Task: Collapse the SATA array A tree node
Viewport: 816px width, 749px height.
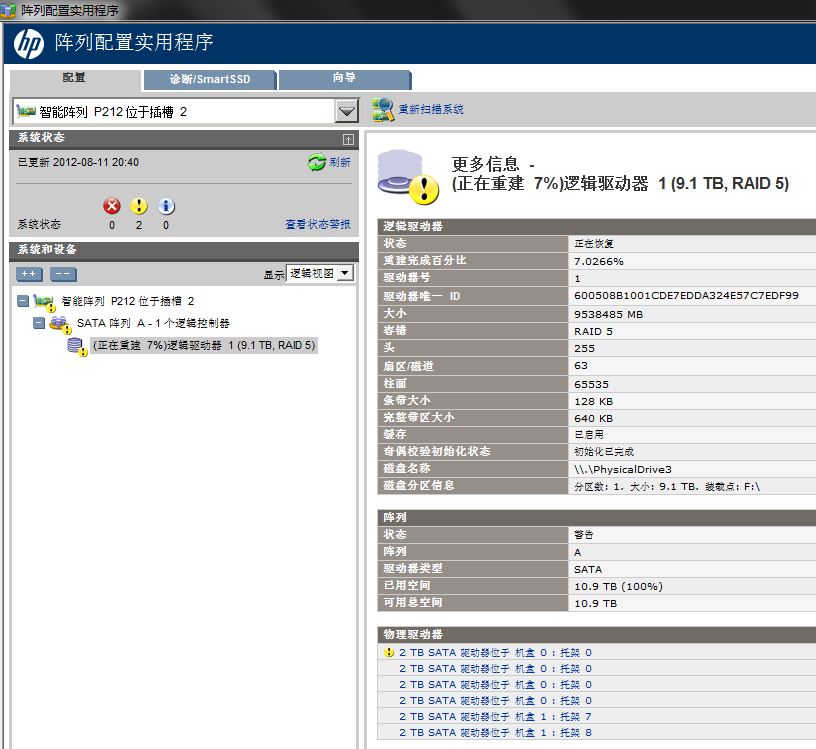Action: coord(39,323)
